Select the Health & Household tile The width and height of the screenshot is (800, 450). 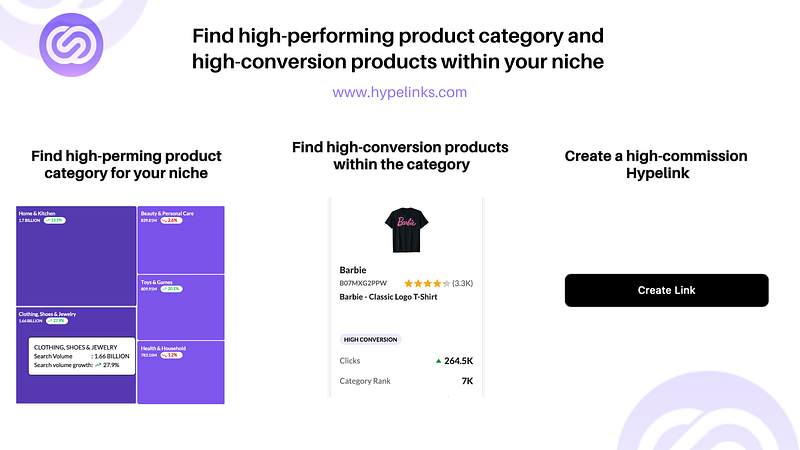coord(180,375)
